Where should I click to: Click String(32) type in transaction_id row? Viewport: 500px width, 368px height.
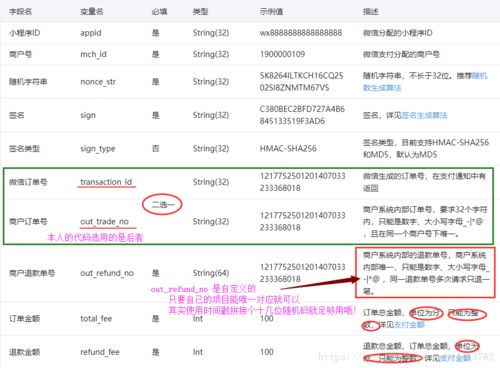click(x=211, y=182)
